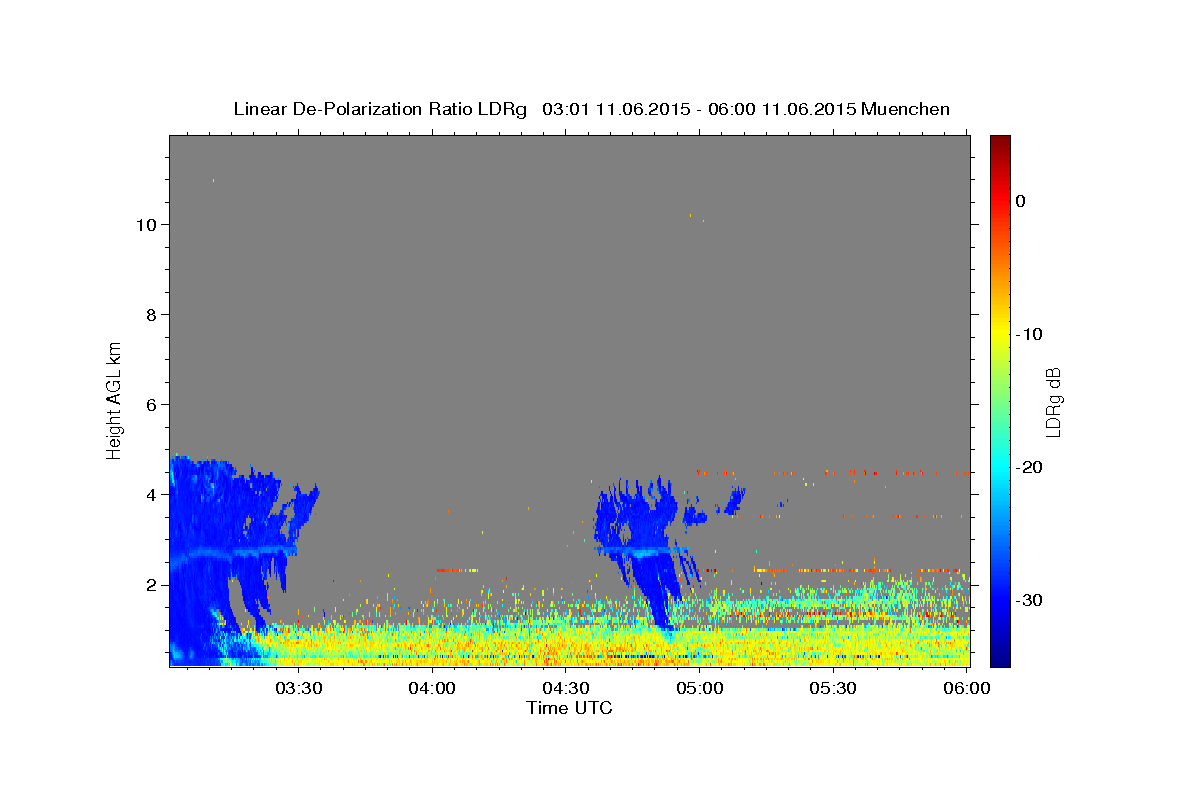Screen dimensions: 1200x800
Task: Click the 'Time UTC' axis label
Action: pyautogui.click(x=569, y=708)
